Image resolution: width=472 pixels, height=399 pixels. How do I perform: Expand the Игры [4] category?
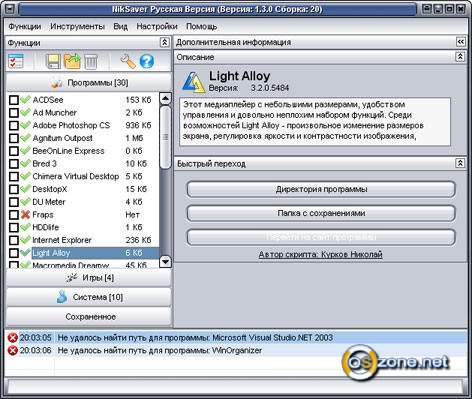click(89, 278)
